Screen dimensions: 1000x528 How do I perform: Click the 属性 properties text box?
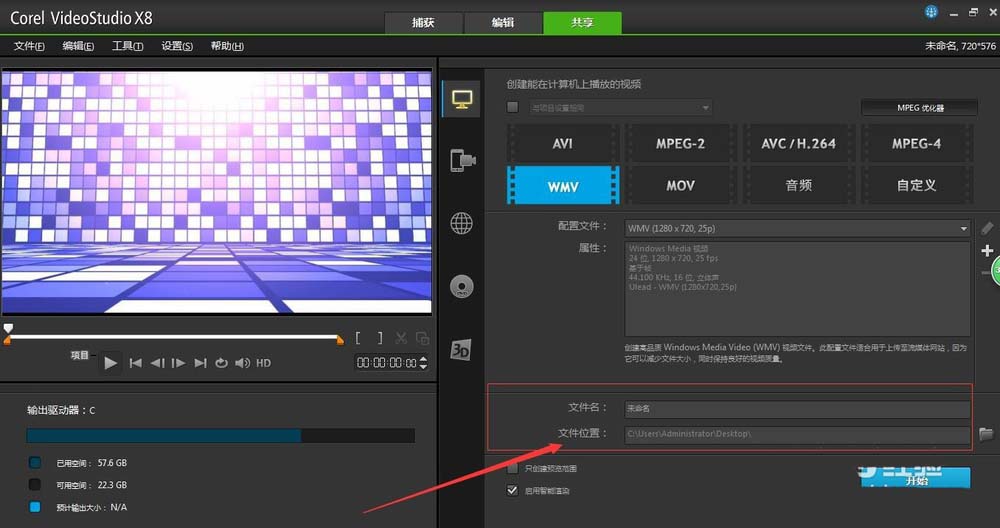[x=797, y=289]
